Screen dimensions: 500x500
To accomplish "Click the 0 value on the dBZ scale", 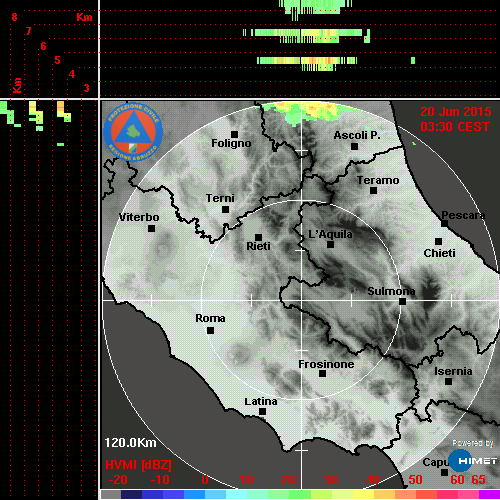I will [x=205, y=480].
